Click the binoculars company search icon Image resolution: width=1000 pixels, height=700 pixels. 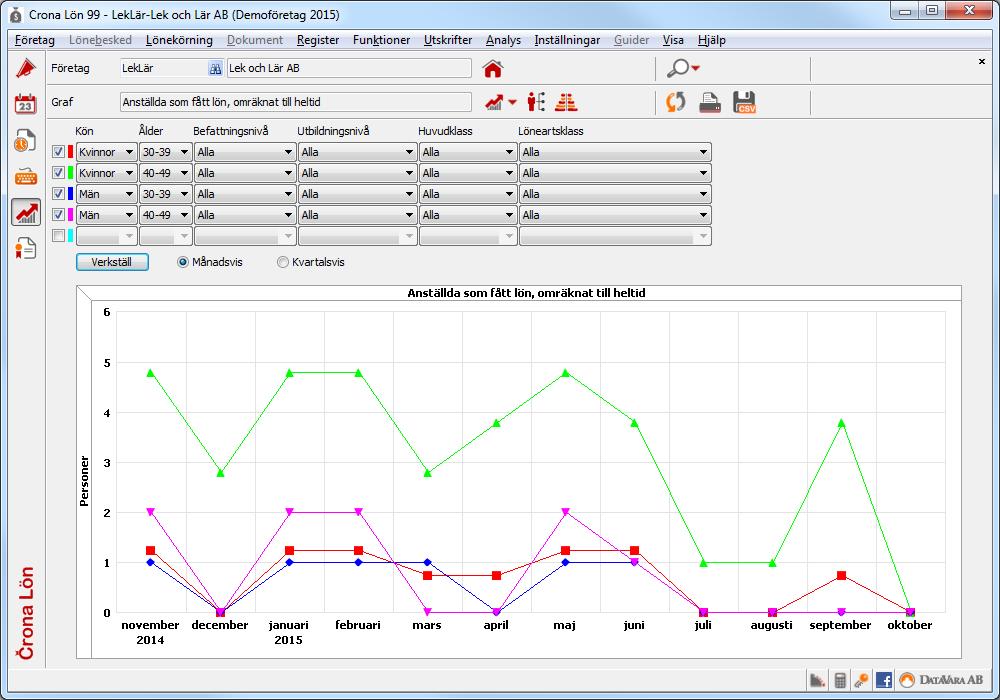(216, 68)
